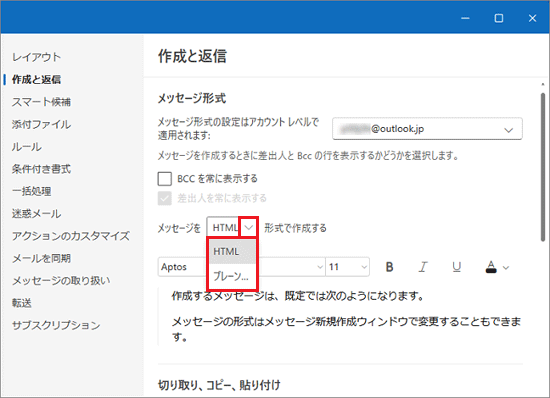Click the vertical scrollbar thumb
This screenshot has width=550, height=398.
pos(543,167)
